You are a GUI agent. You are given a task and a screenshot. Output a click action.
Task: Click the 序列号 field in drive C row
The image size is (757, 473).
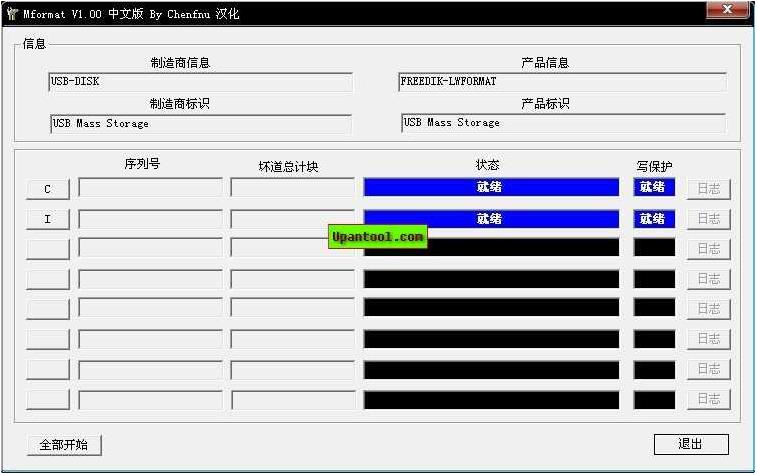tap(150, 187)
